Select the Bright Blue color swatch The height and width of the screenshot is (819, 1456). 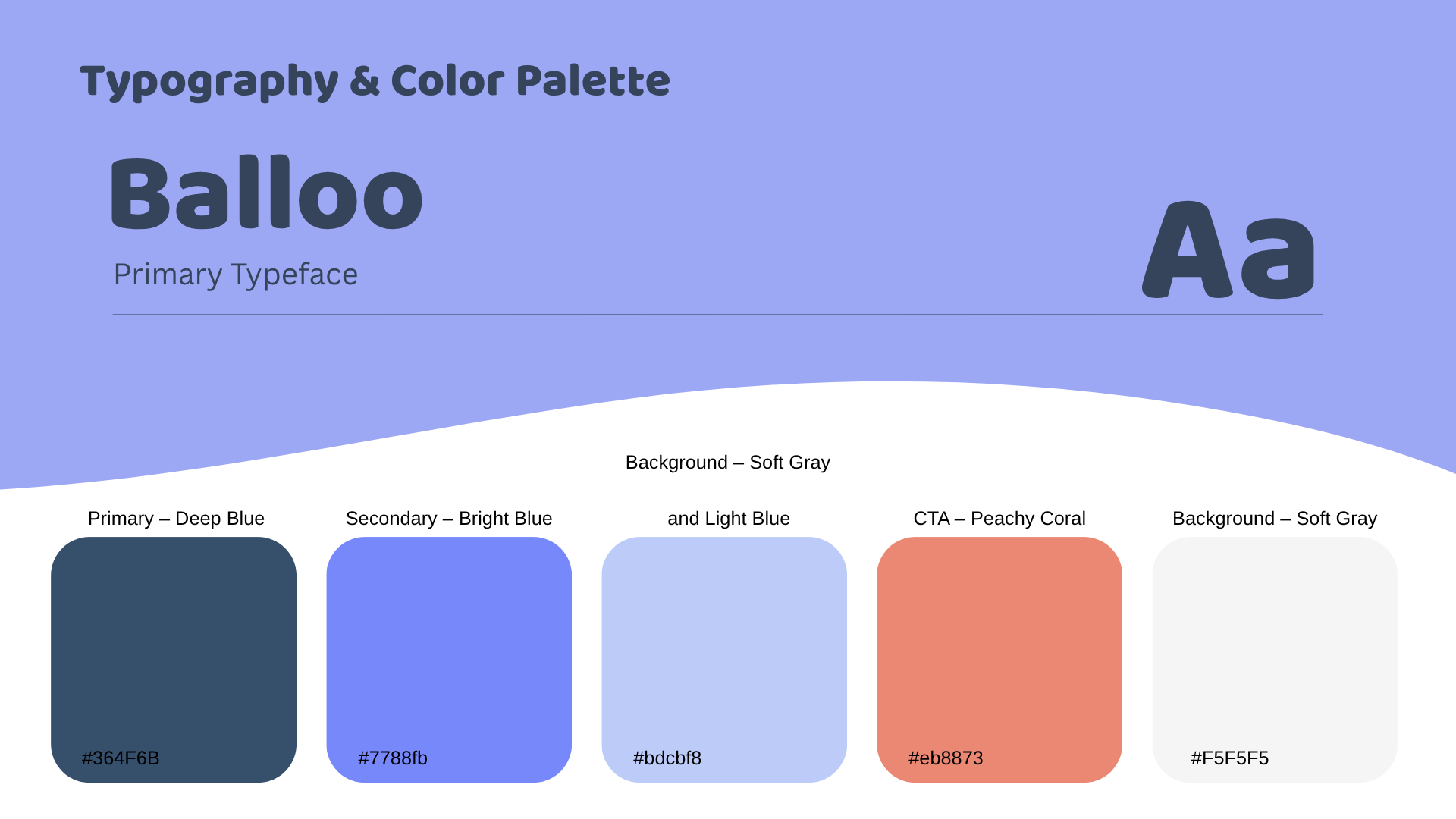(x=449, y=645)
